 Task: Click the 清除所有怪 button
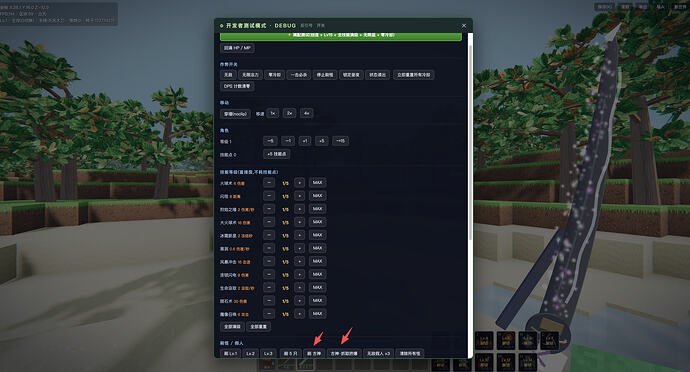point(409,354)
